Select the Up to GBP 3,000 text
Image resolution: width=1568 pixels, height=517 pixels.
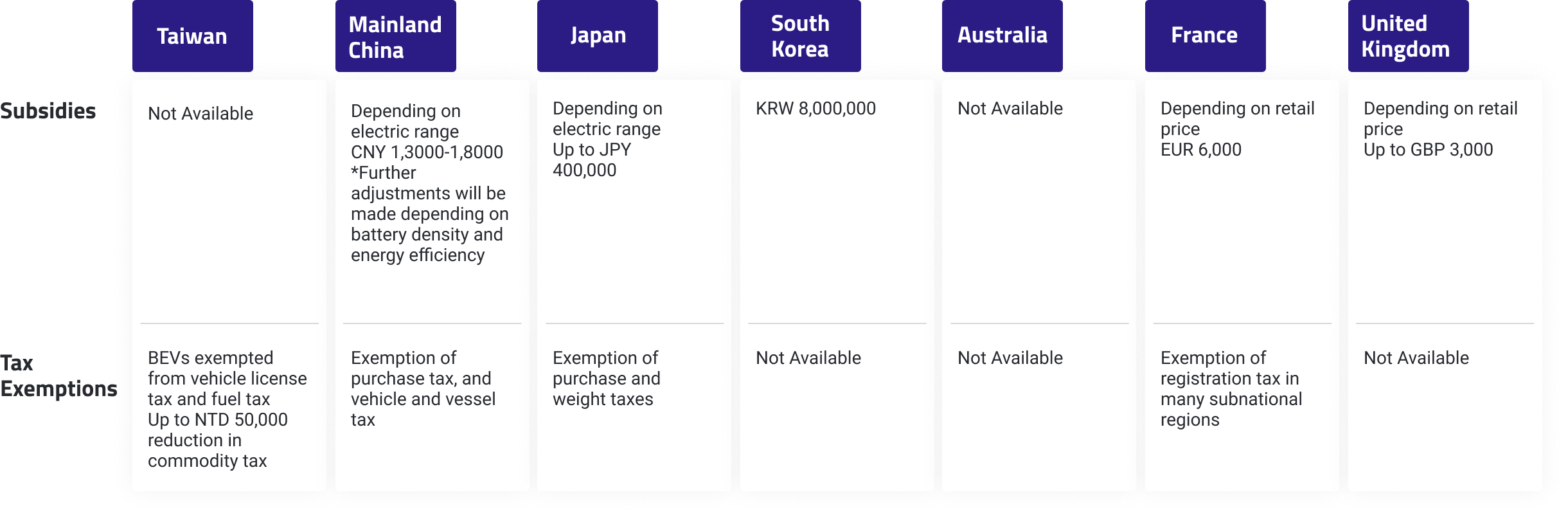tap(1429, 150)
